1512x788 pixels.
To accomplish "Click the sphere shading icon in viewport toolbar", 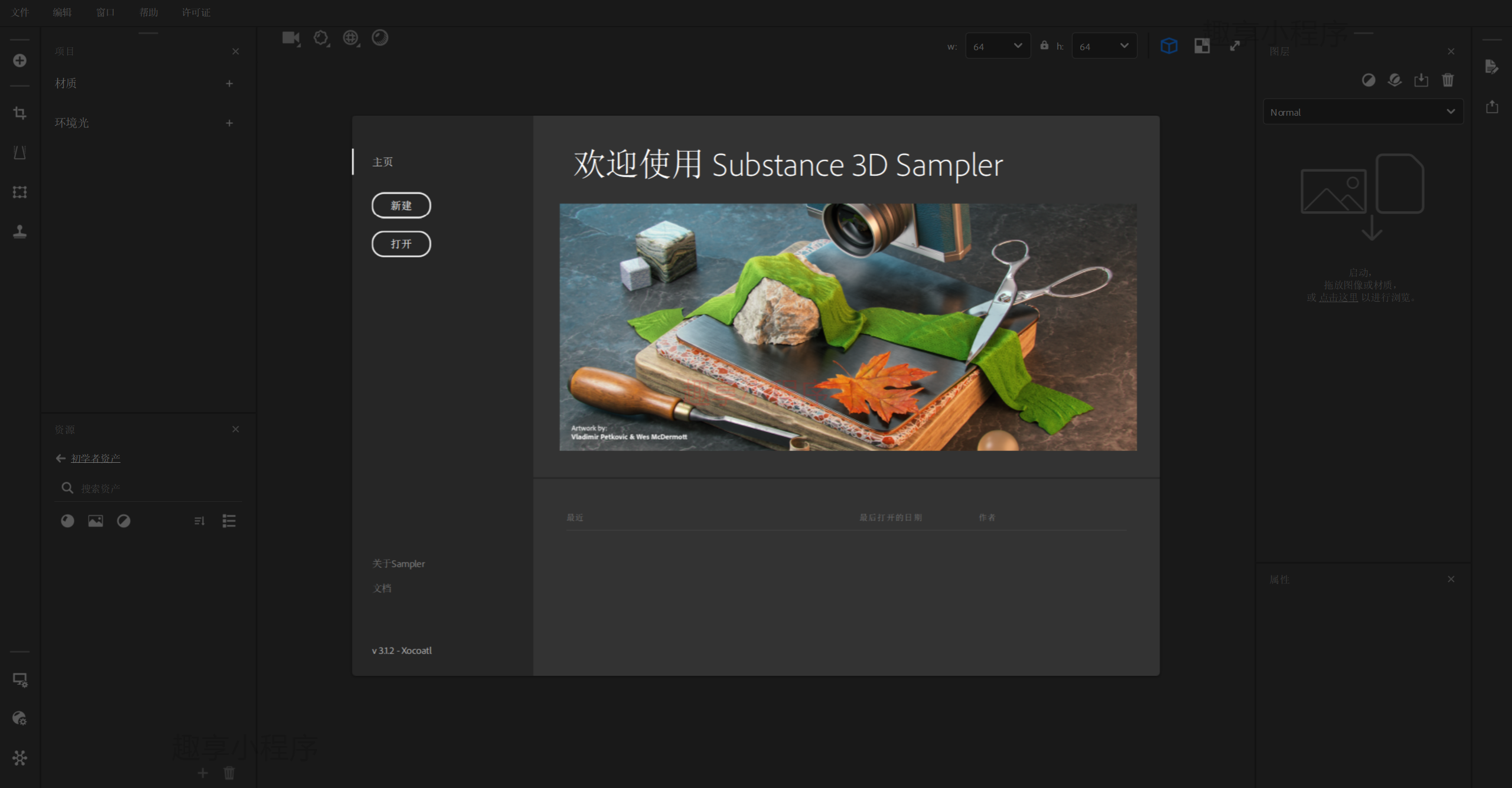I will pos(380,38).
